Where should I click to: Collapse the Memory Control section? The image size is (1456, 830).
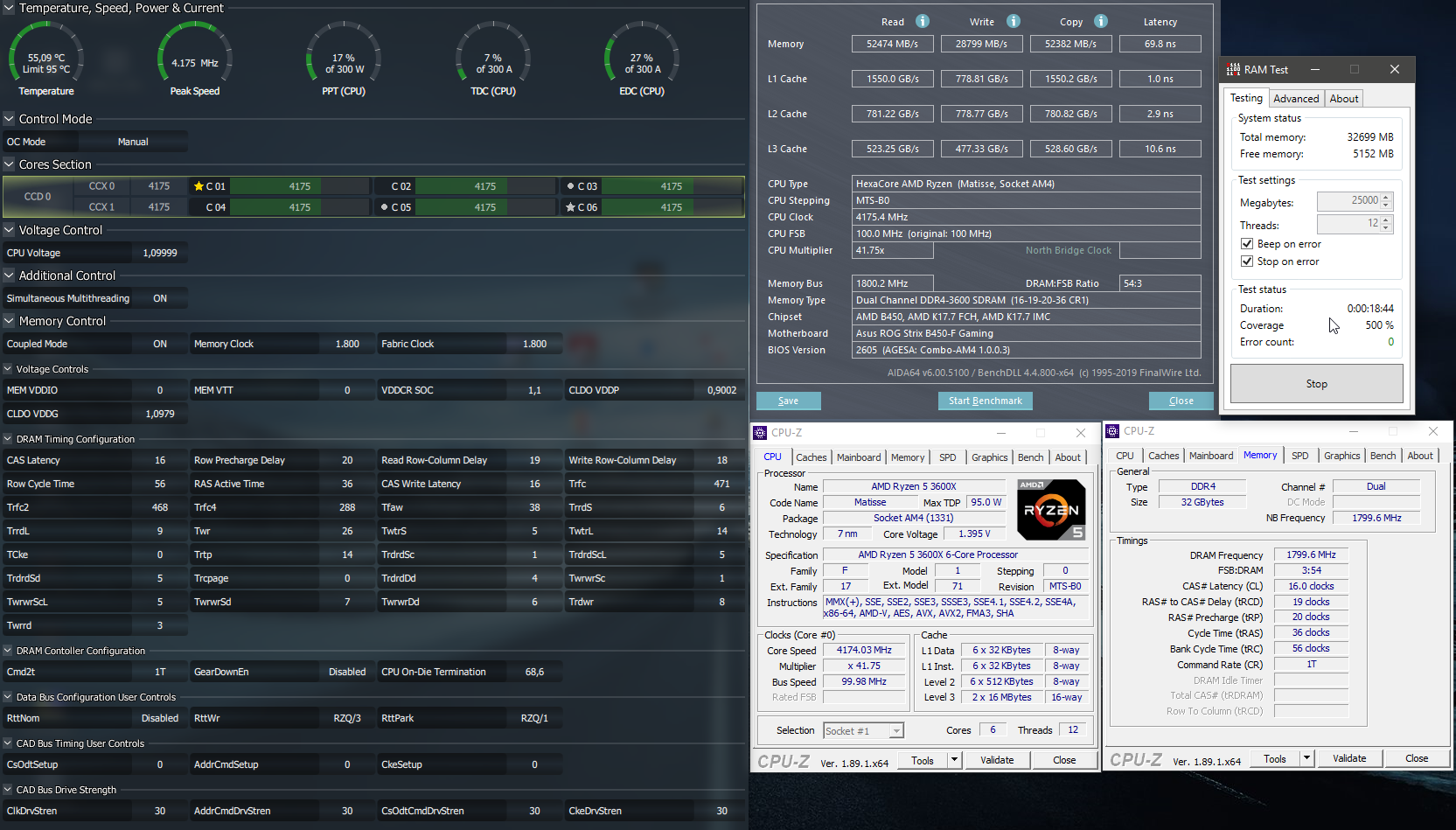pos(9,321)
